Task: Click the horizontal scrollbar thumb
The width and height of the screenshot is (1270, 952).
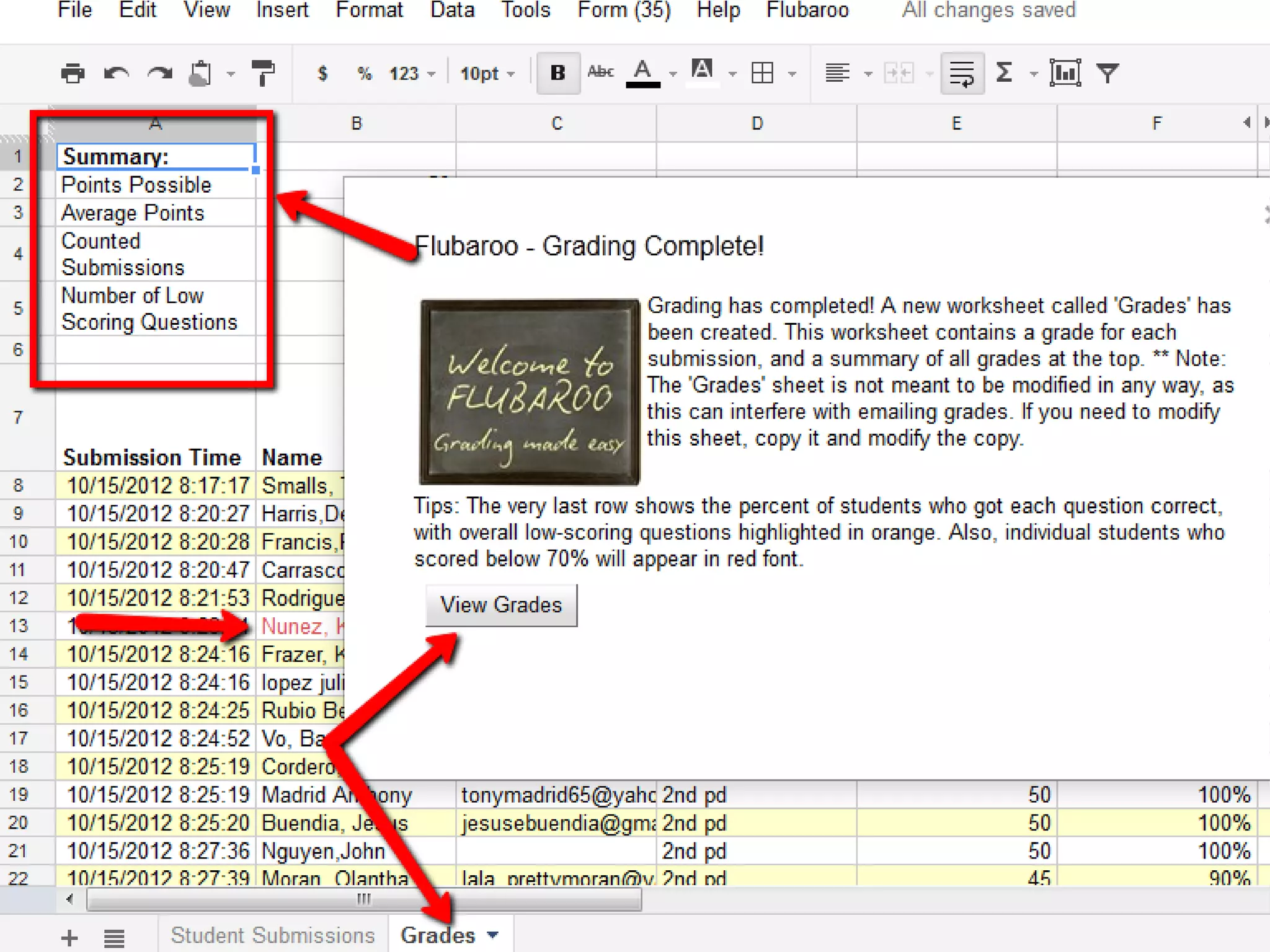Action: [x=363, y=899]
